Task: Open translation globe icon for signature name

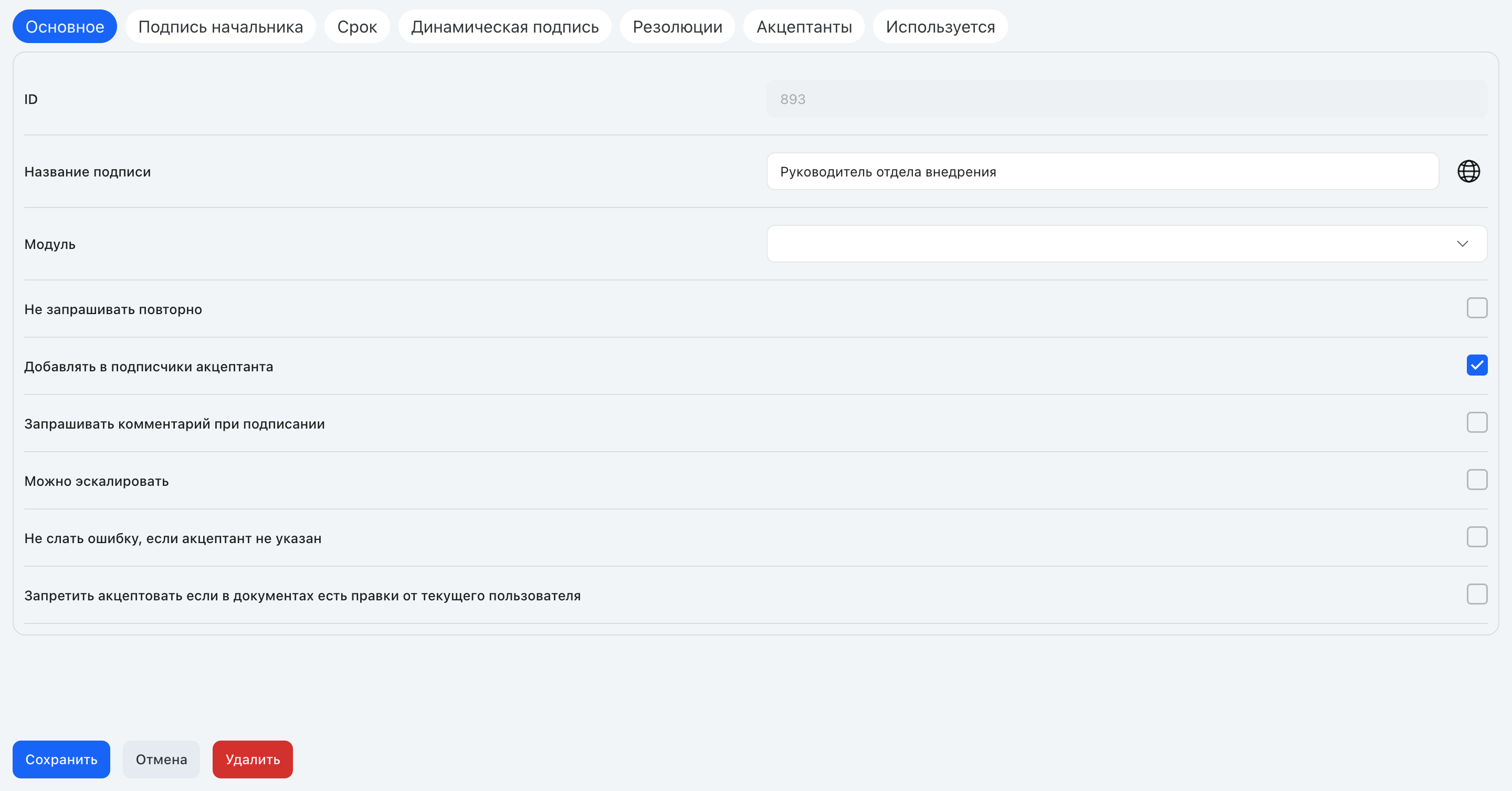Action: 1468,171
